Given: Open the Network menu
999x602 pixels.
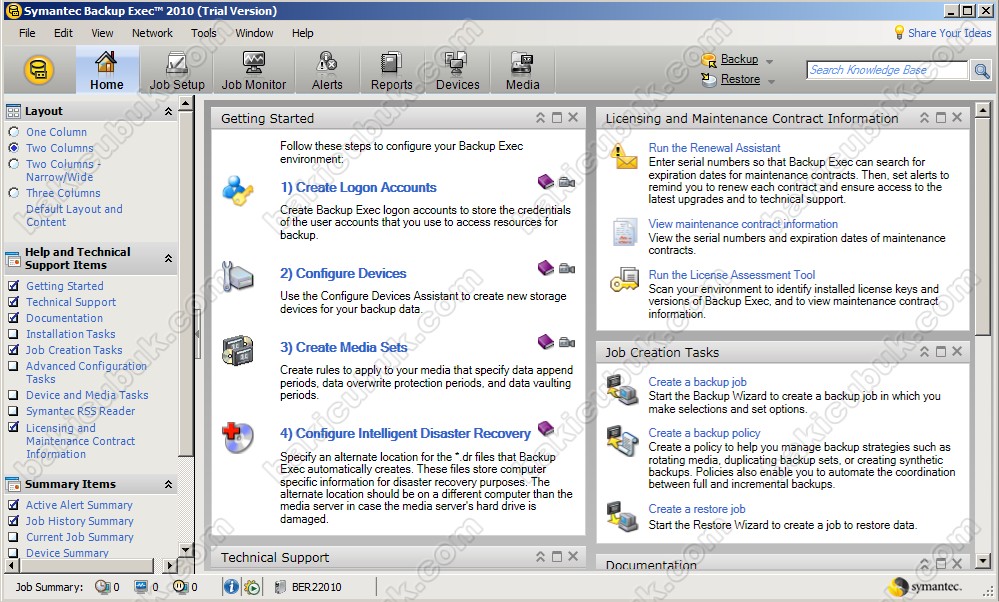Looking at the screenshot, I should click(152, 33).
